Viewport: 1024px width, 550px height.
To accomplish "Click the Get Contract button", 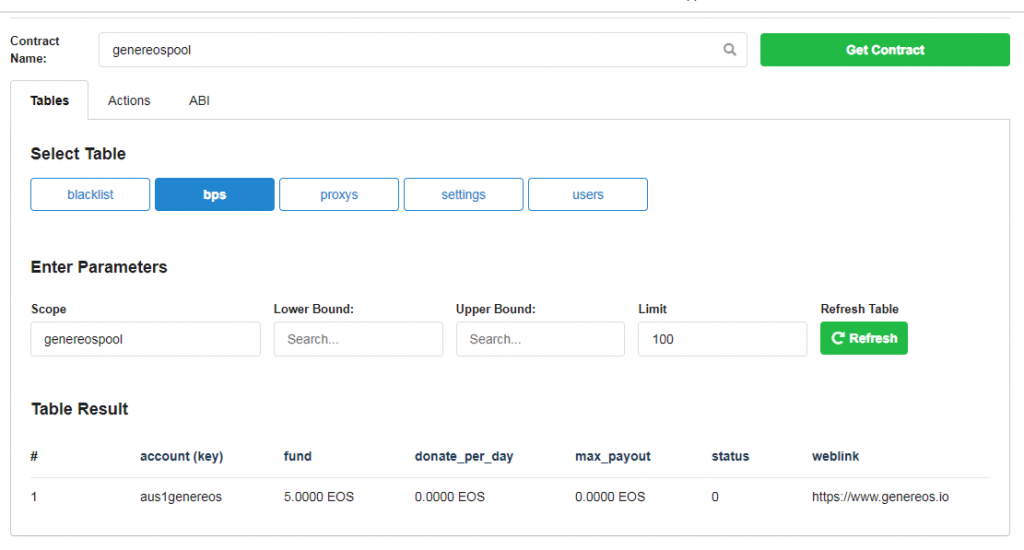I will click(885, 50).
